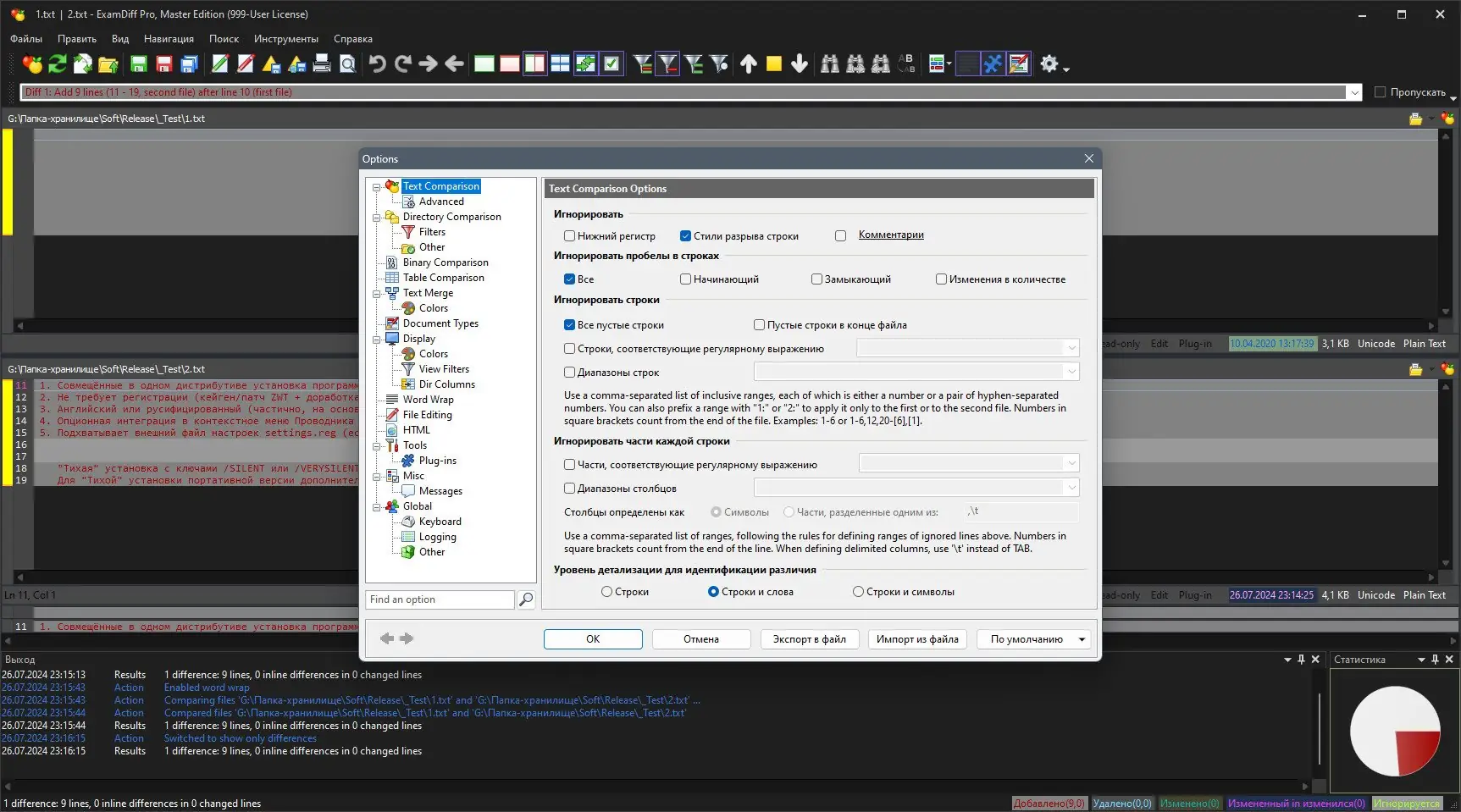Screen dimensions: 1461x812
Task: Collapse the Global tree node
Action: [376, 507]
